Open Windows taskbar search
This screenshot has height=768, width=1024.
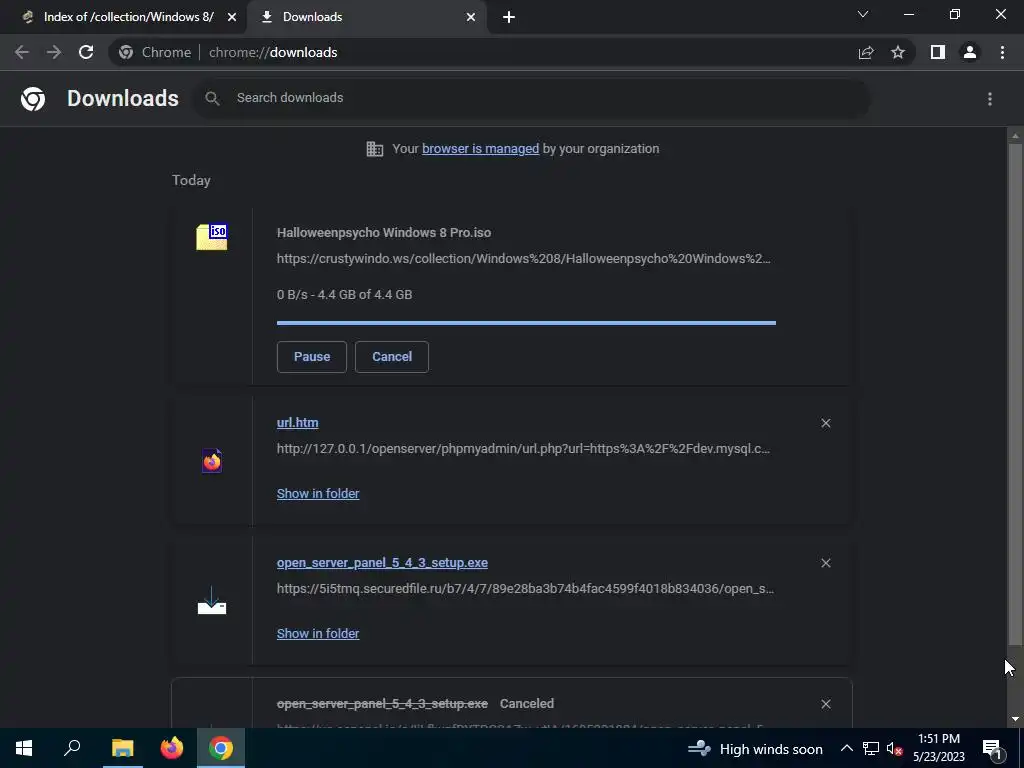(72, 748)
